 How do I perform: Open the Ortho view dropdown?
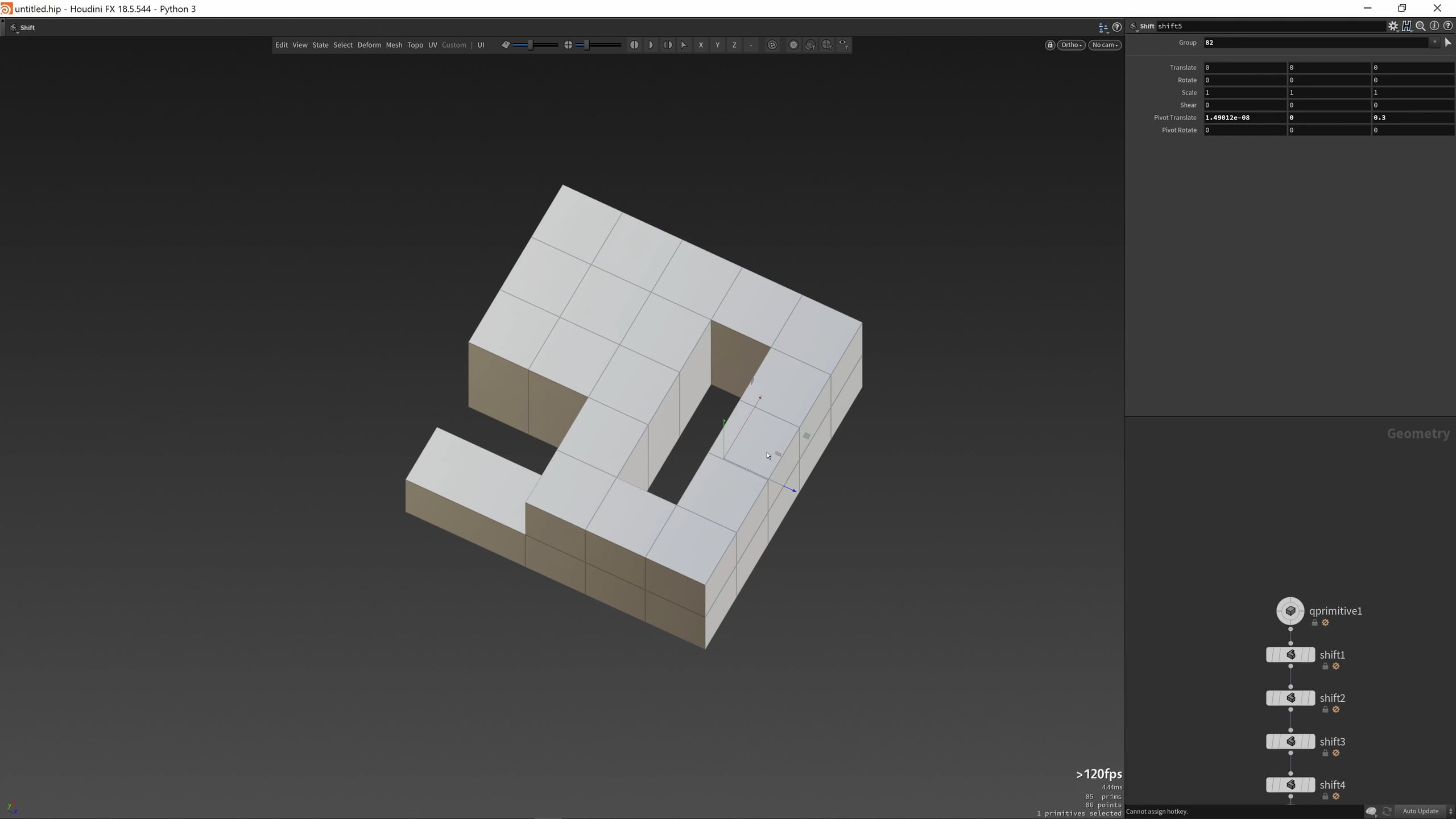[x=1071, y=45]
